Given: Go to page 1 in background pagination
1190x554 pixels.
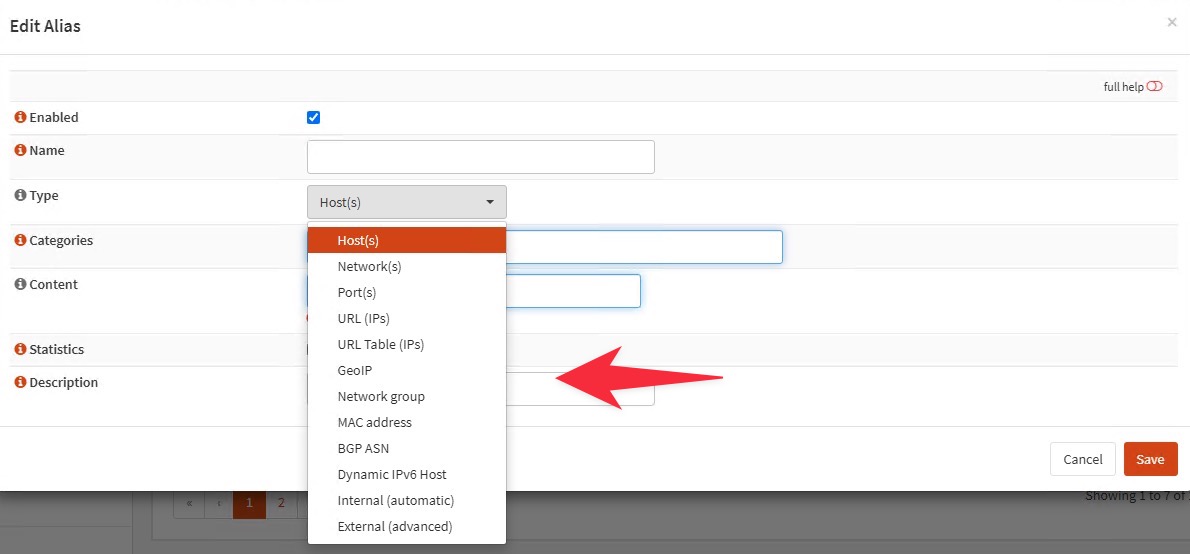Looking at the screenshot, I should coord(249,503).
